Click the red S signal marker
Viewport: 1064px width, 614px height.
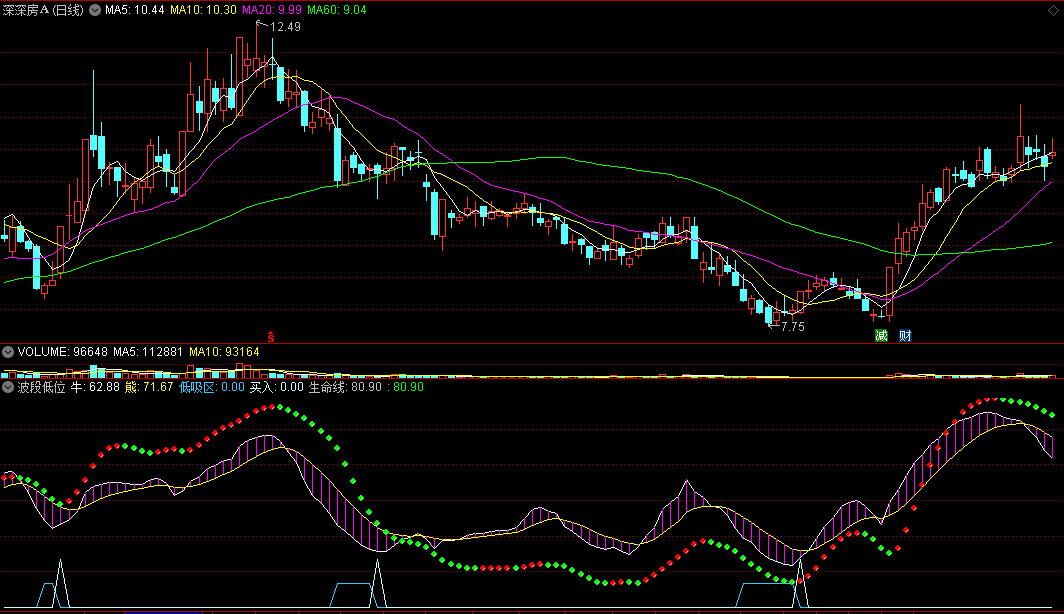coord(271,337)
